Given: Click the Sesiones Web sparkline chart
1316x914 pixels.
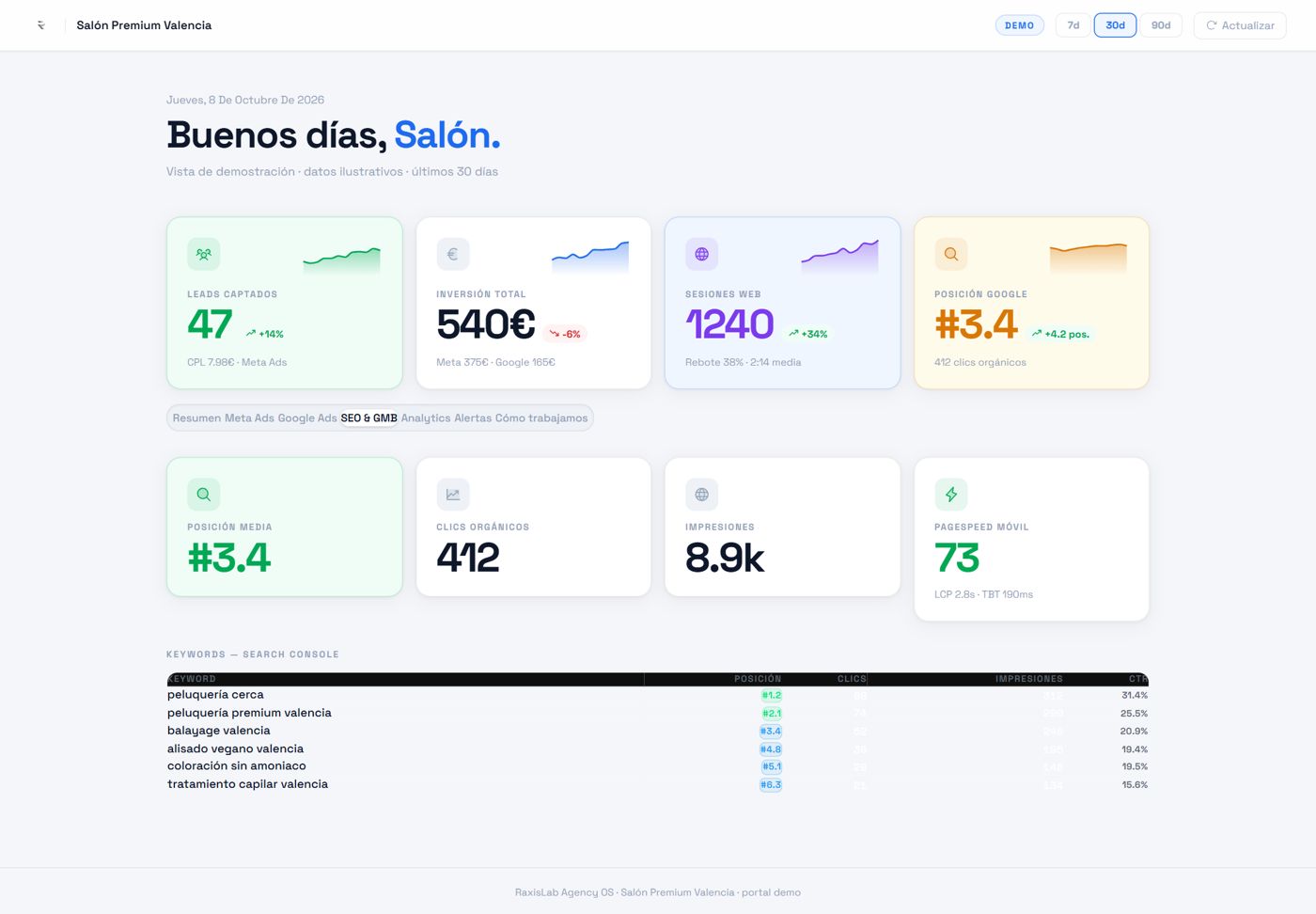Looking at the screenshot, I should click(839, 257).
